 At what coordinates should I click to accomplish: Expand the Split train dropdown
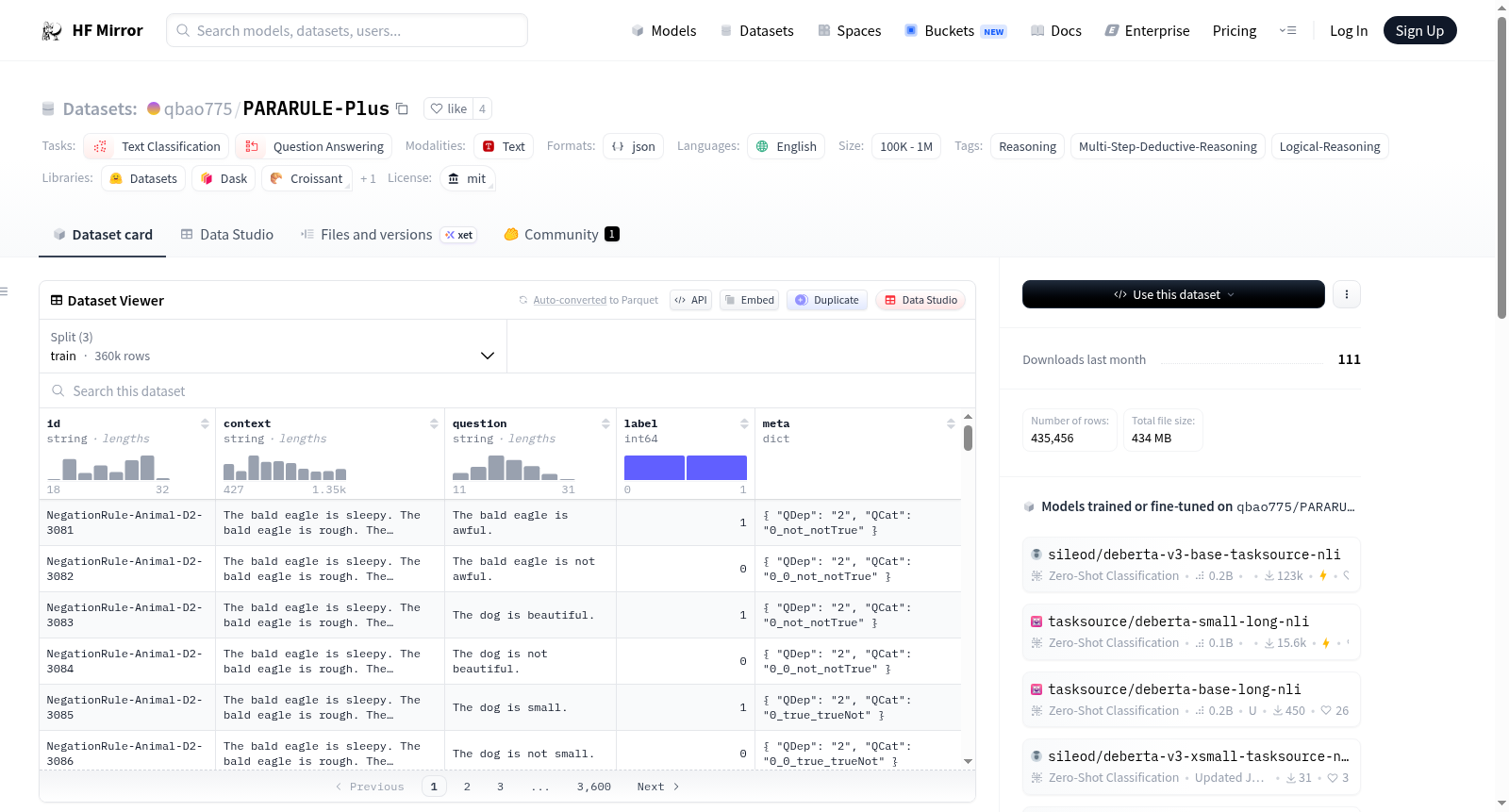coord(273,346)
